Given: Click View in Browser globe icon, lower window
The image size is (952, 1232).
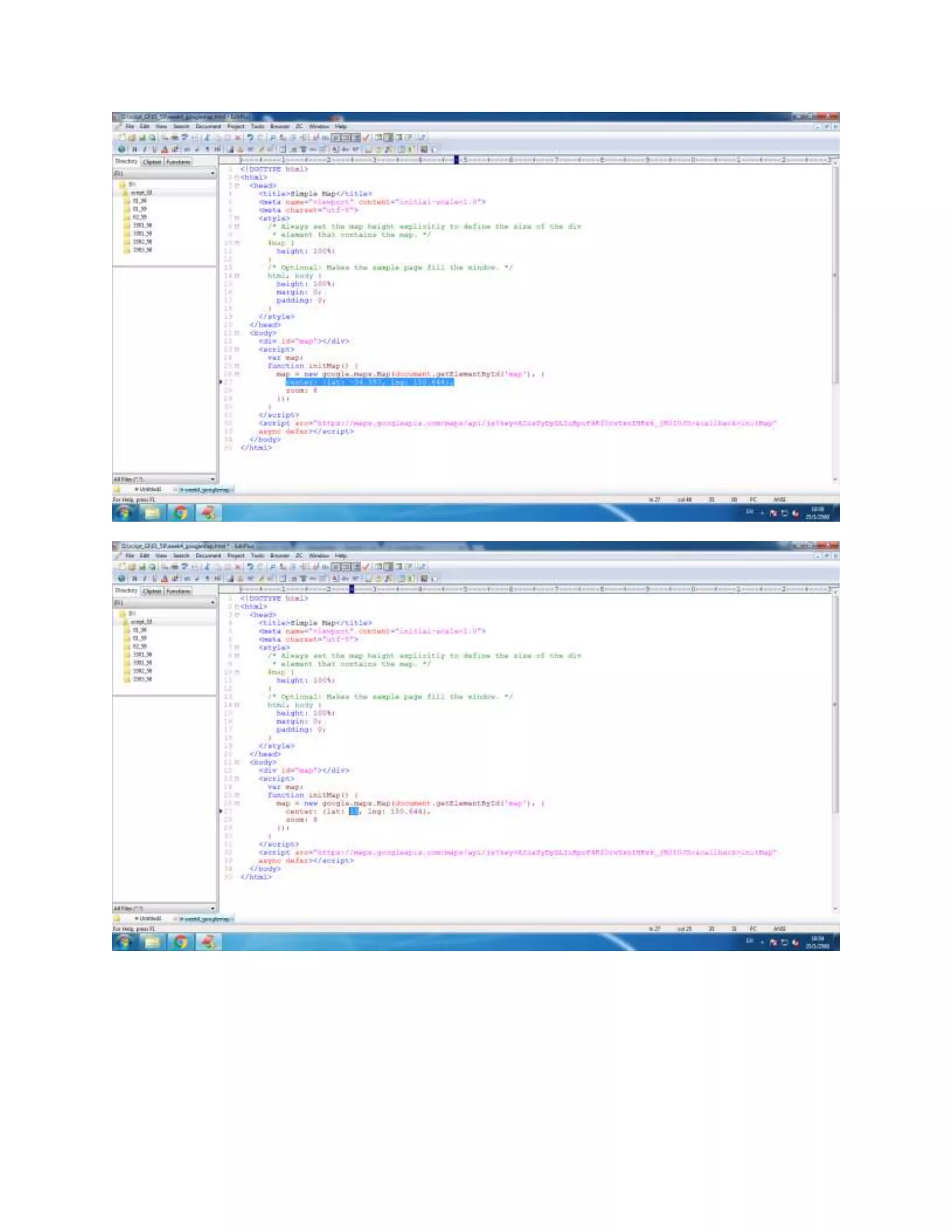Looking at the screenshot, I should [x=121, y=579].
